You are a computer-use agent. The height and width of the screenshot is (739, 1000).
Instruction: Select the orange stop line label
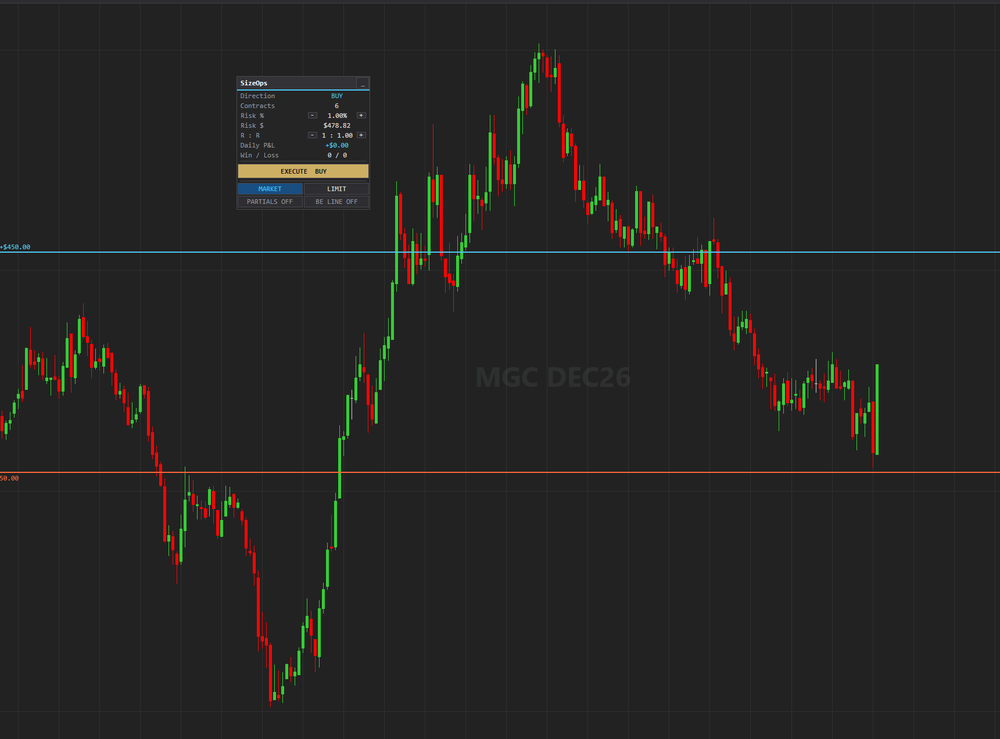click(x=10, y=478)
